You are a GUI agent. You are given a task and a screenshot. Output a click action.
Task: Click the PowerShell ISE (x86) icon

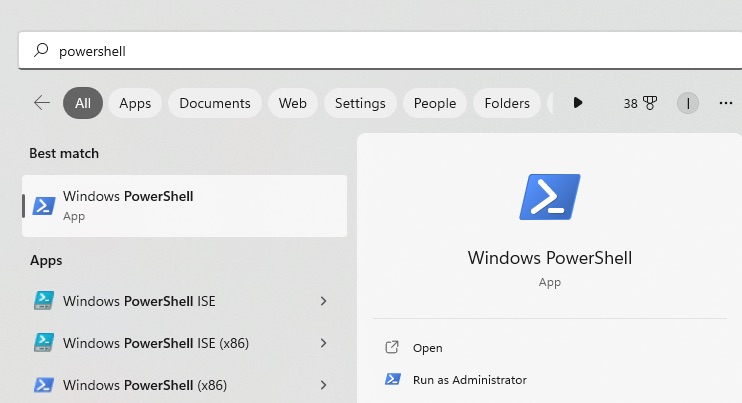pyautogui.click(x=44, y=342)
